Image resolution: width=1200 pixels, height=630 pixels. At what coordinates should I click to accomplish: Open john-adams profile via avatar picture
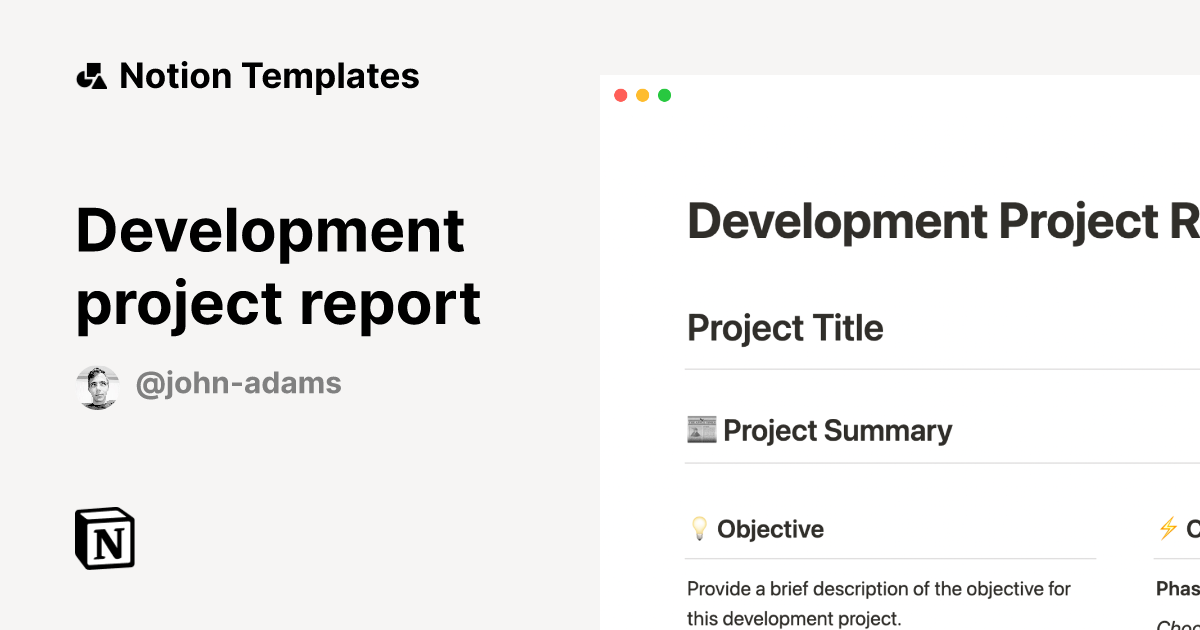(x=97, y=383)
